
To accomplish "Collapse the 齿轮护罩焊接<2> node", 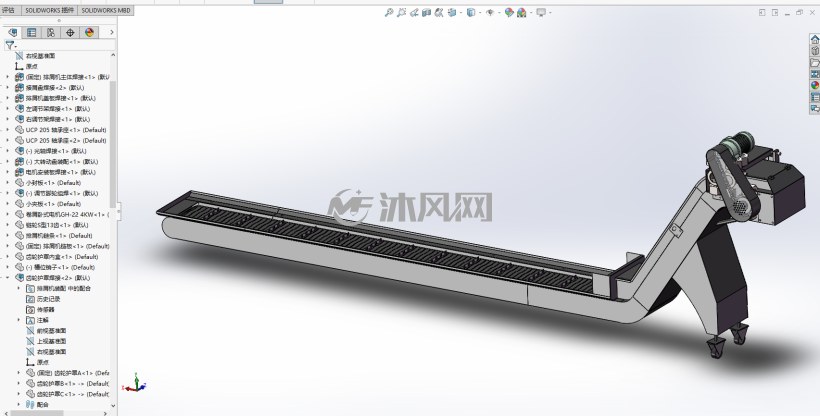I will (x=7, y=278).
